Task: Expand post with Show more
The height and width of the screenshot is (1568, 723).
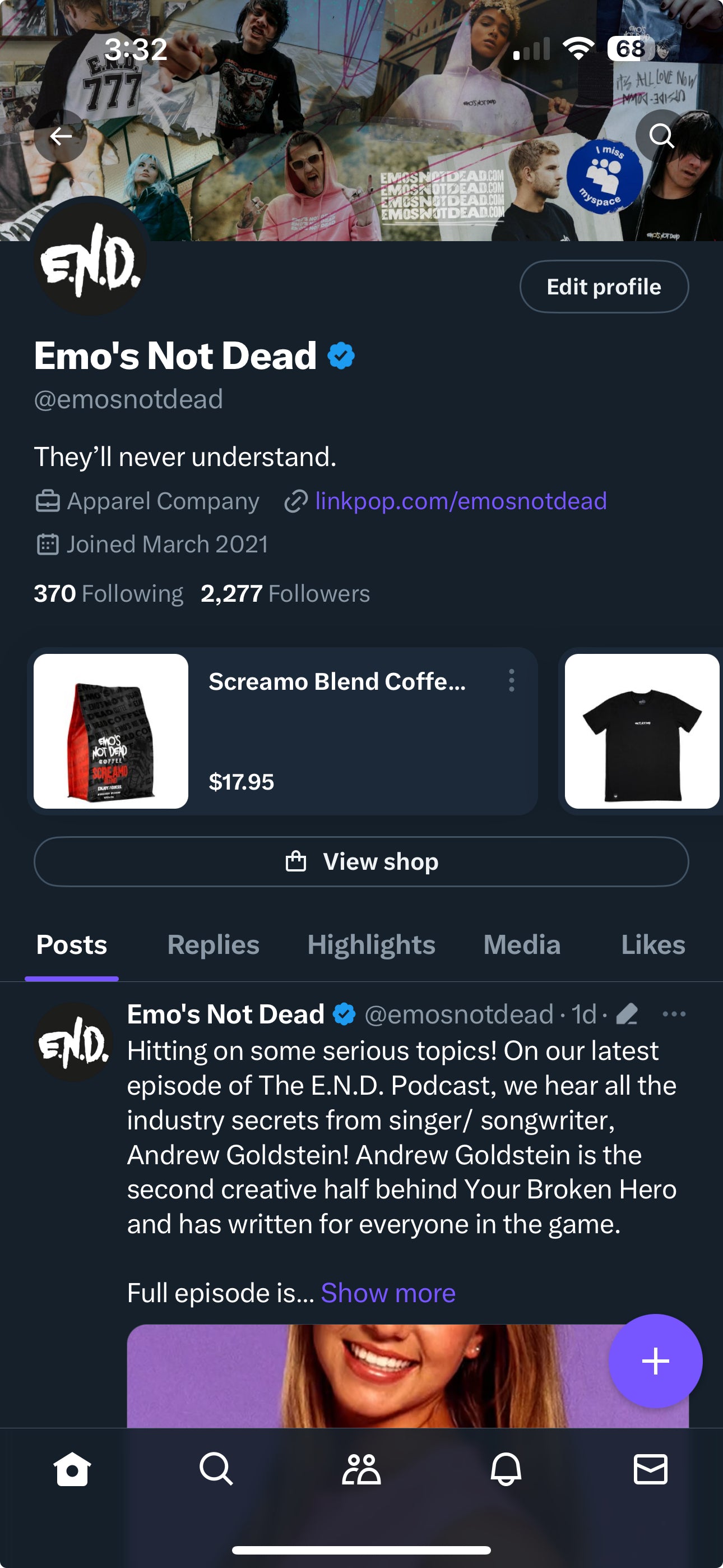Action: tap(388, 1293)
